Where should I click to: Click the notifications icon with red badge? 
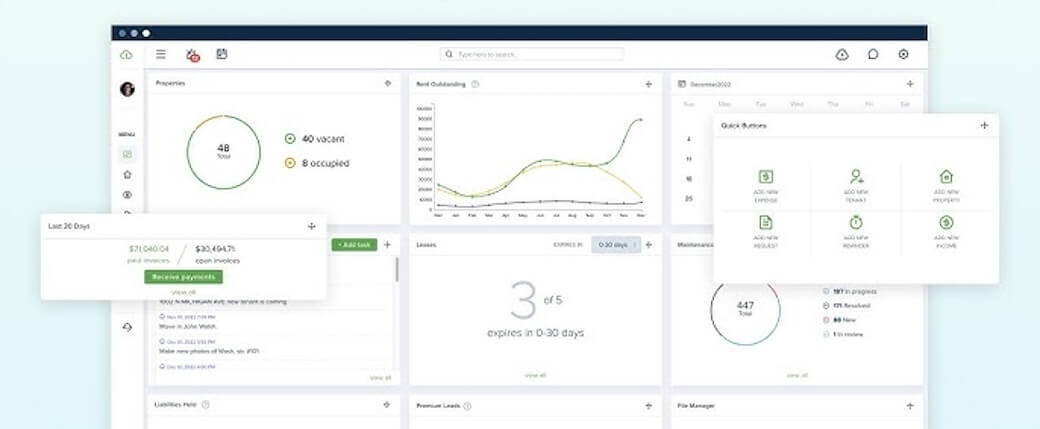[x=192, y=55]
